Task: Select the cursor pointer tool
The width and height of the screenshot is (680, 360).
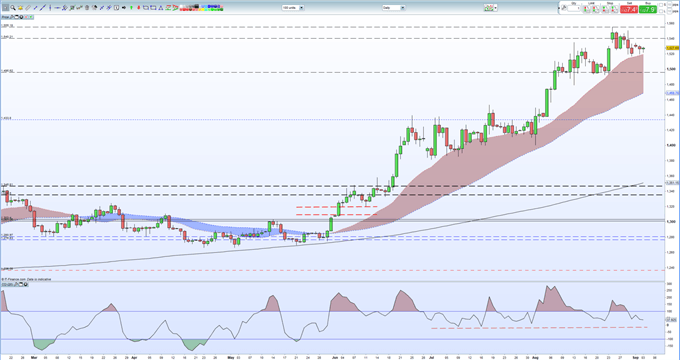Action: pyautogui.click(x=5, y=8)
